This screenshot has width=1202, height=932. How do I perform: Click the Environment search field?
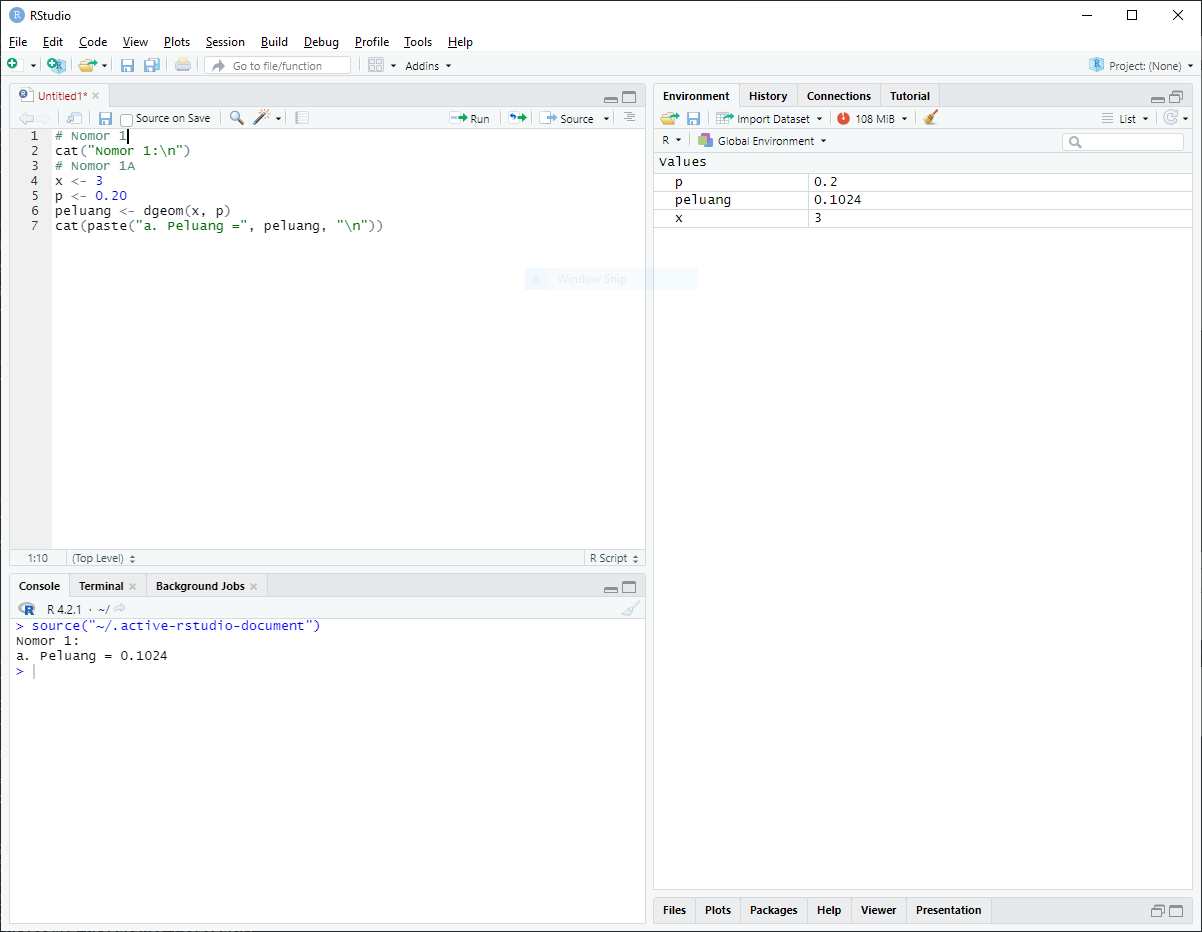[1123, 142]
